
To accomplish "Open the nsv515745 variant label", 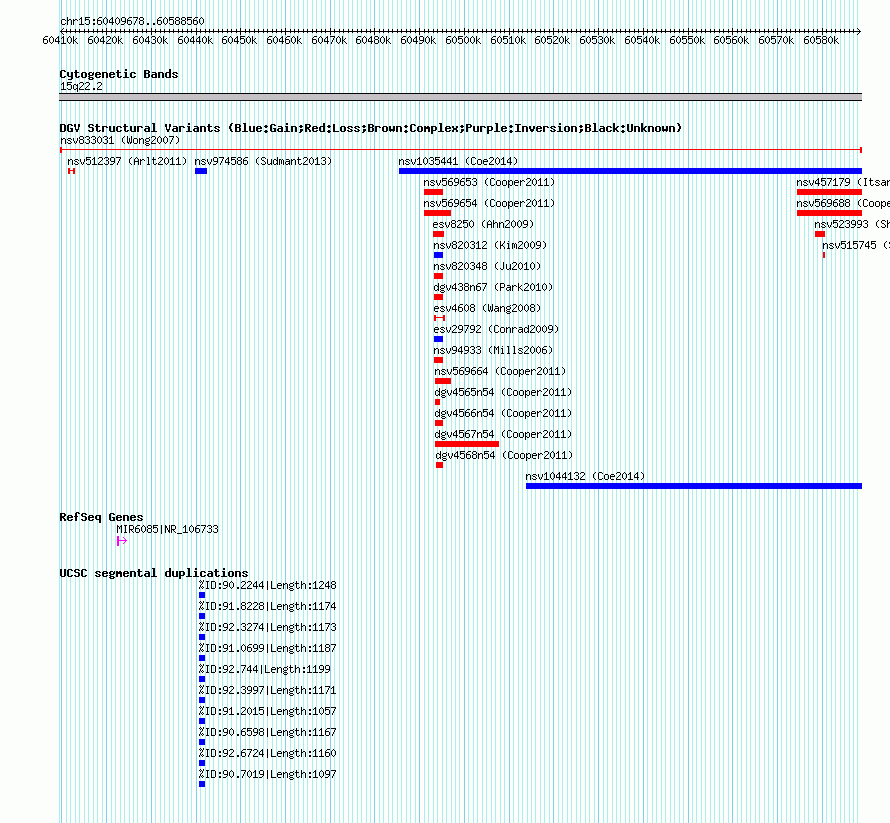I will tap(855, 245).
